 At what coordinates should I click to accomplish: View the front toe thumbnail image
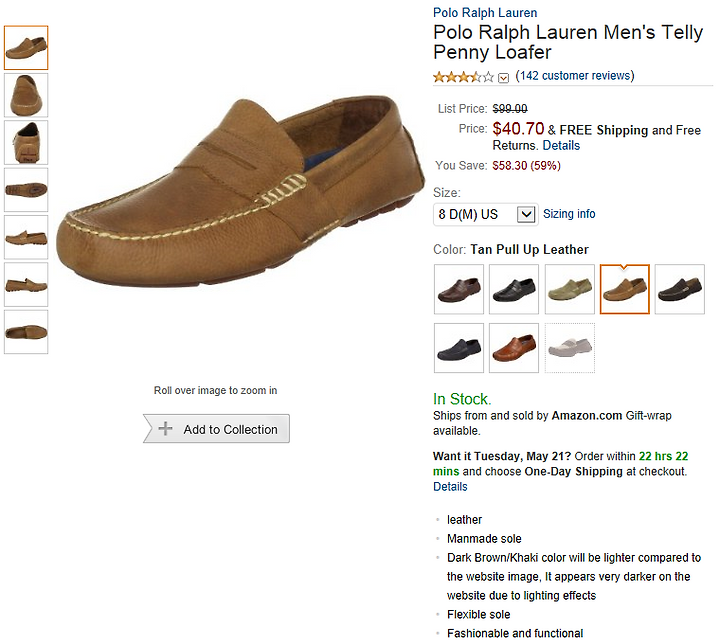(x=26, y=95)
